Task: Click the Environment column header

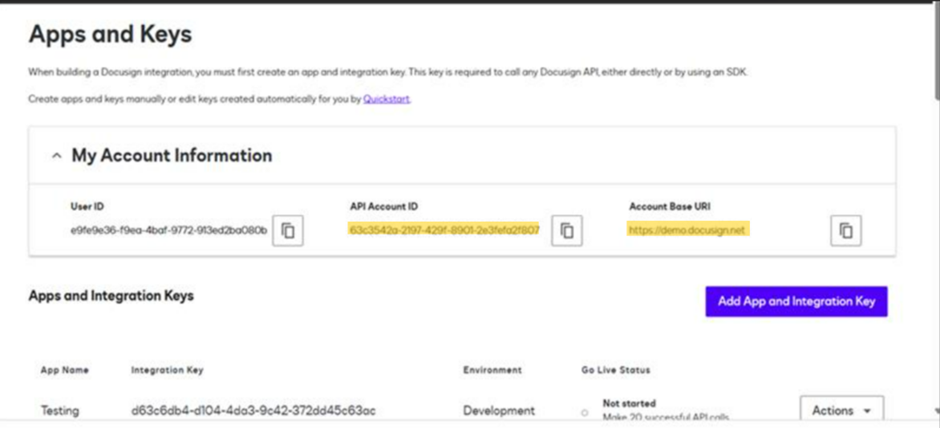Action: click(492, 370)
